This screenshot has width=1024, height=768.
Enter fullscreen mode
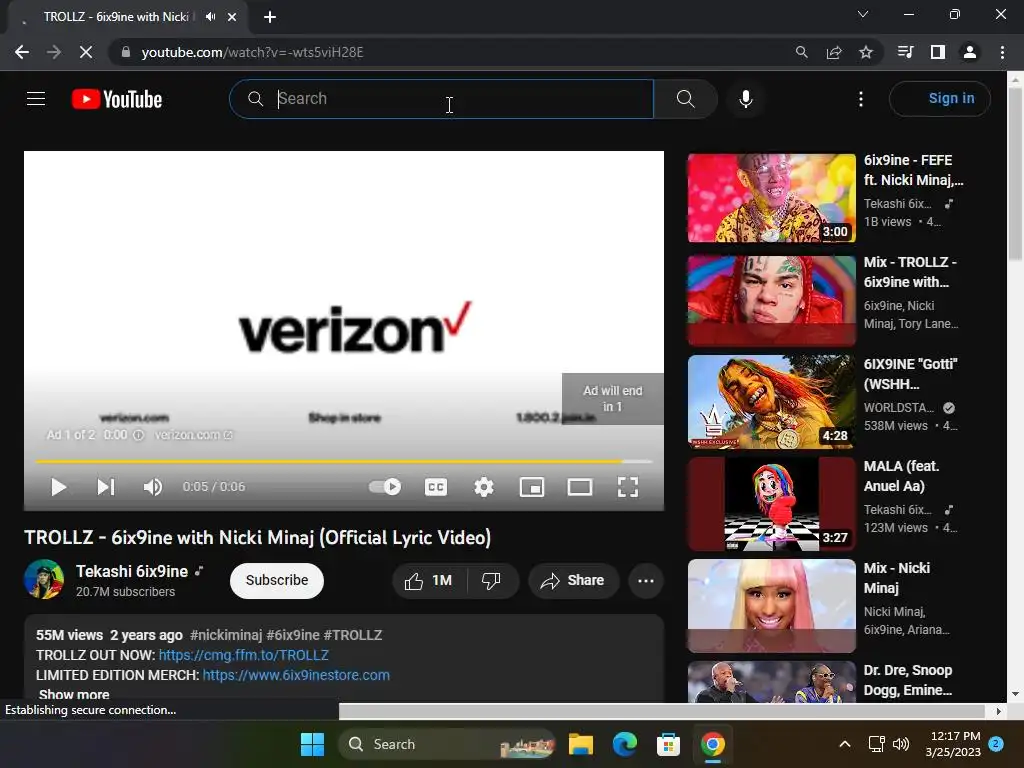628,487
